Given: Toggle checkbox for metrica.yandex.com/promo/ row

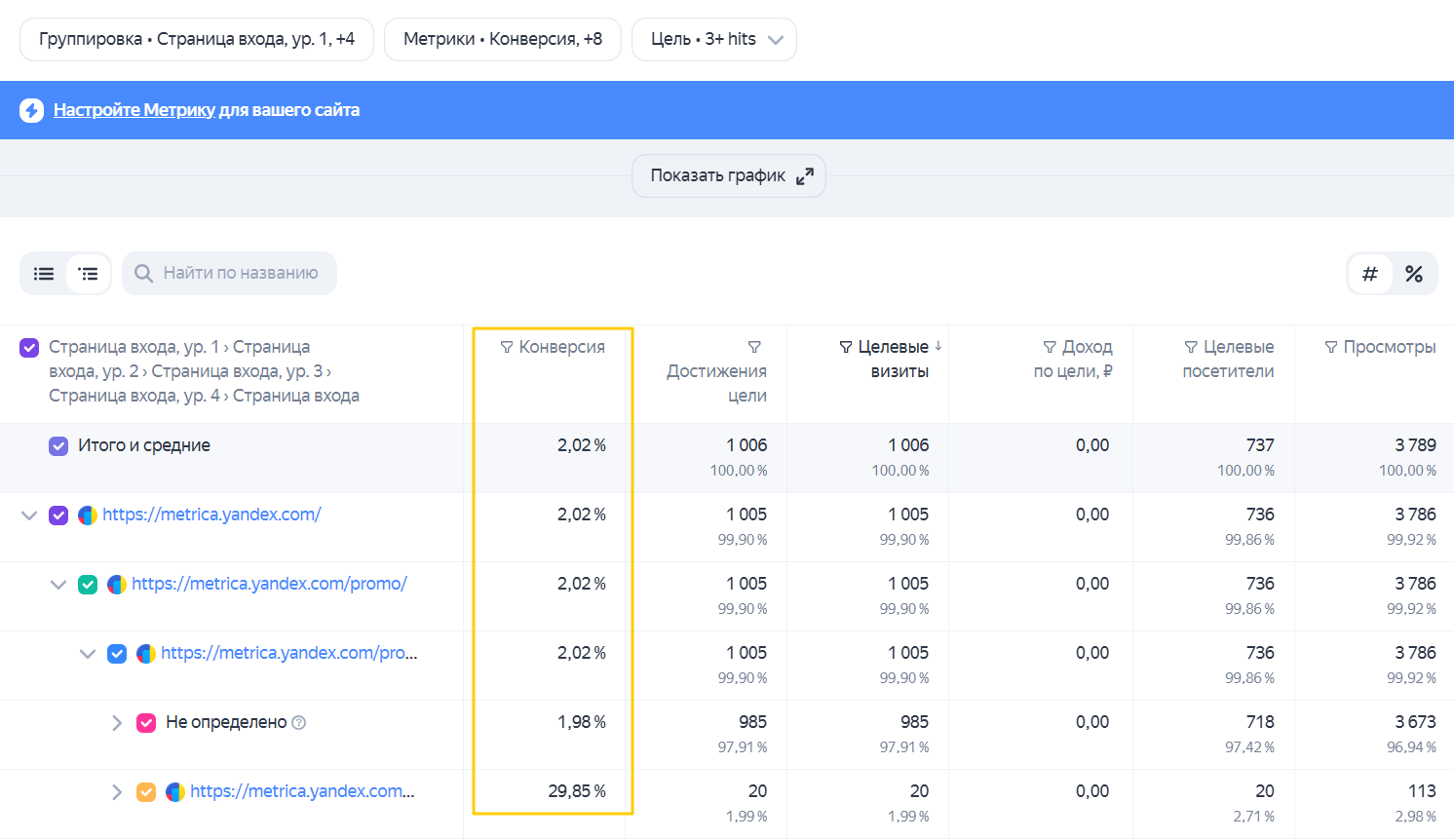Looking at the screenshot, I should click(x=88, y=585).
